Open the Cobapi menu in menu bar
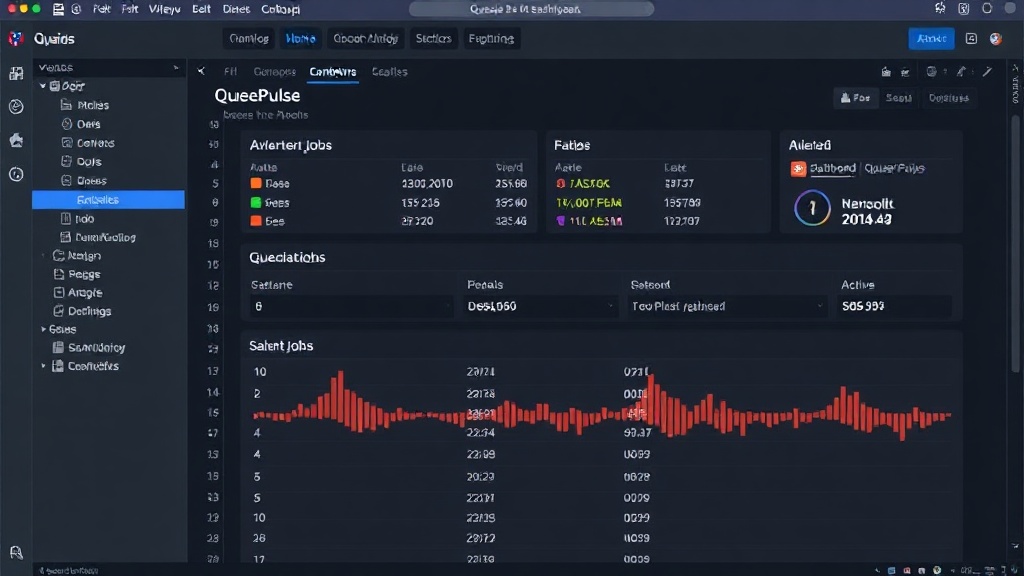 tap(280, 9)
